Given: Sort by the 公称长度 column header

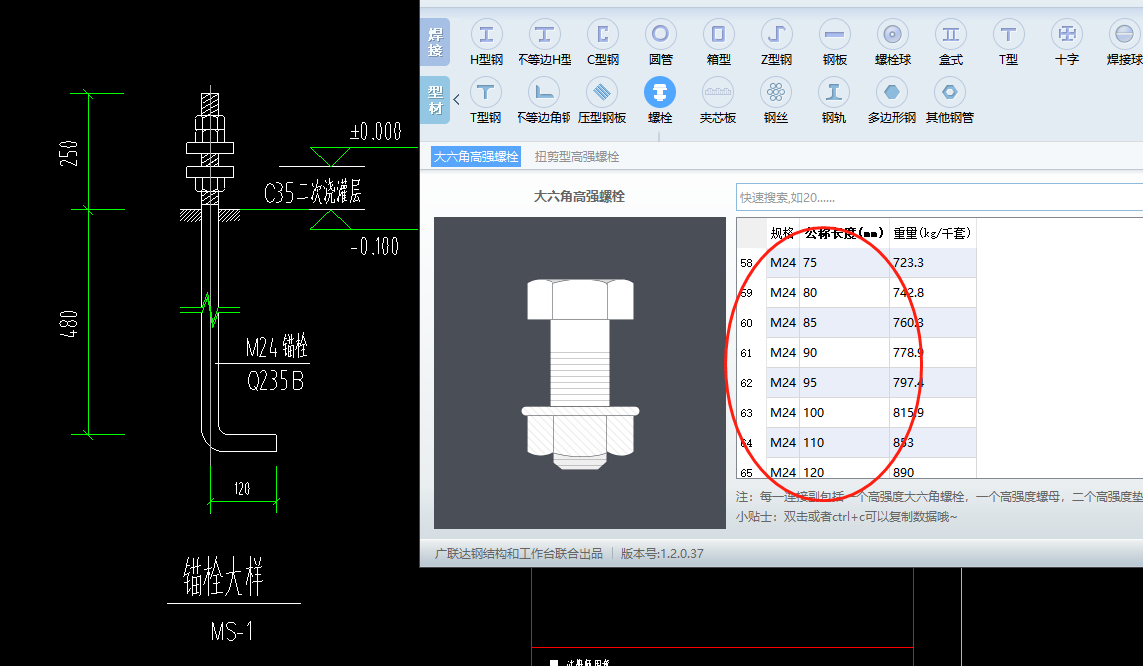Looking at the screenshot, I should (844, 233).
